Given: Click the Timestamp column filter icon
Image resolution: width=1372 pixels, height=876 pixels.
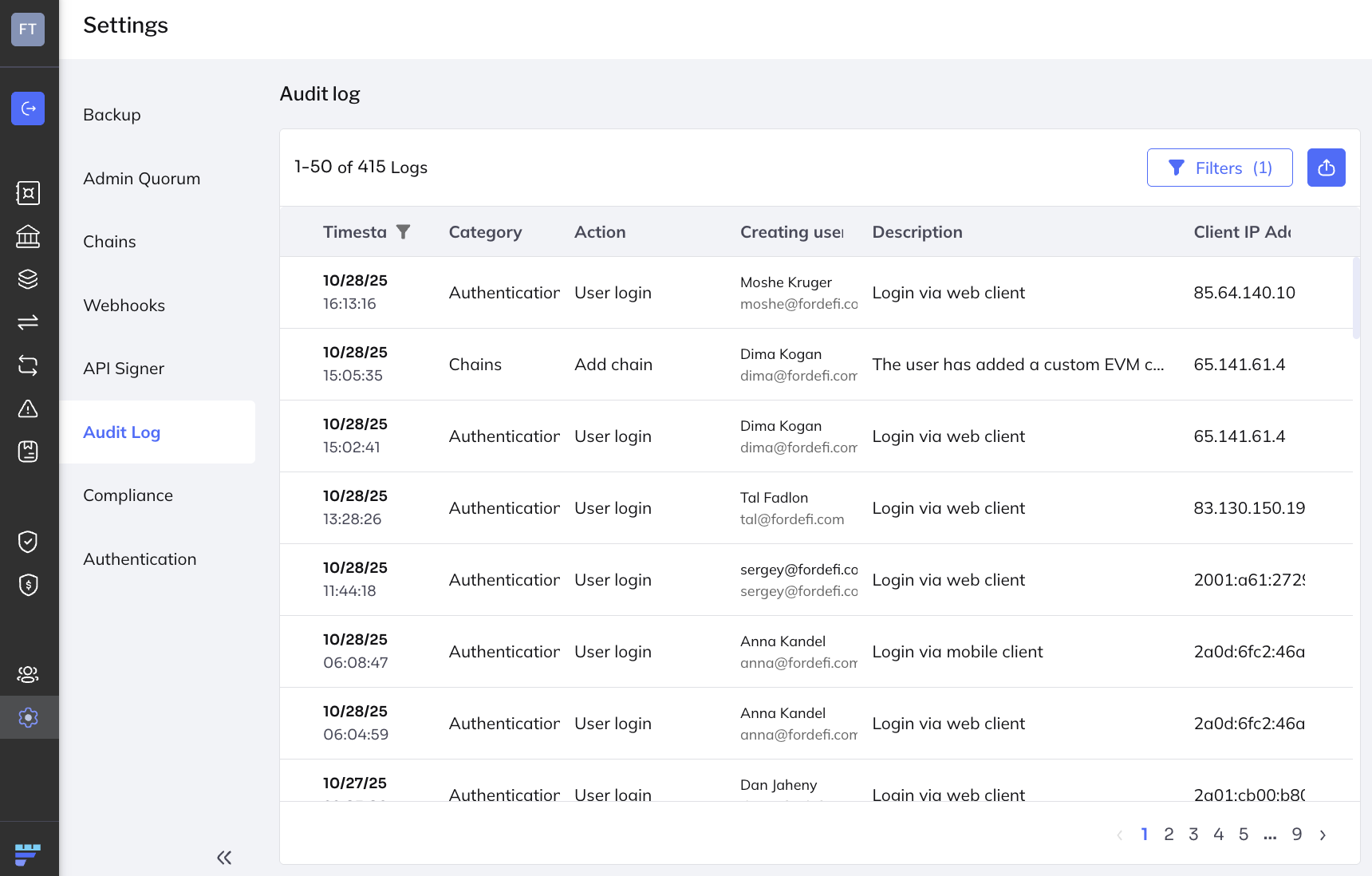Looking at the screenshot, I should click(404, 232).
